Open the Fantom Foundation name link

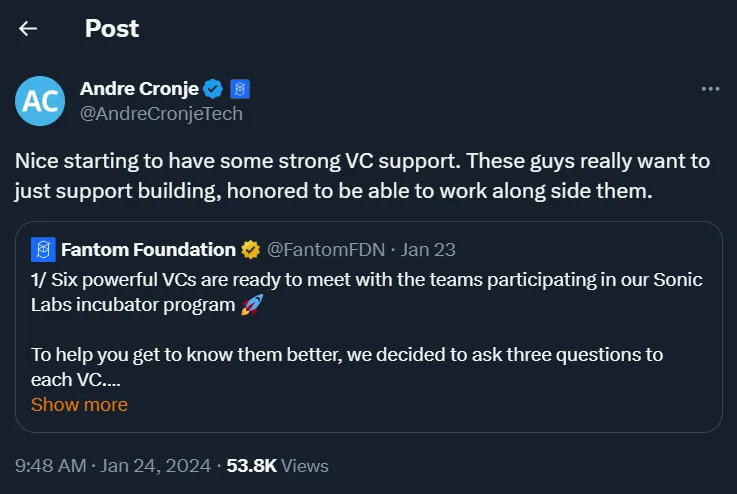pyautogui.click(x=149, y=250)
